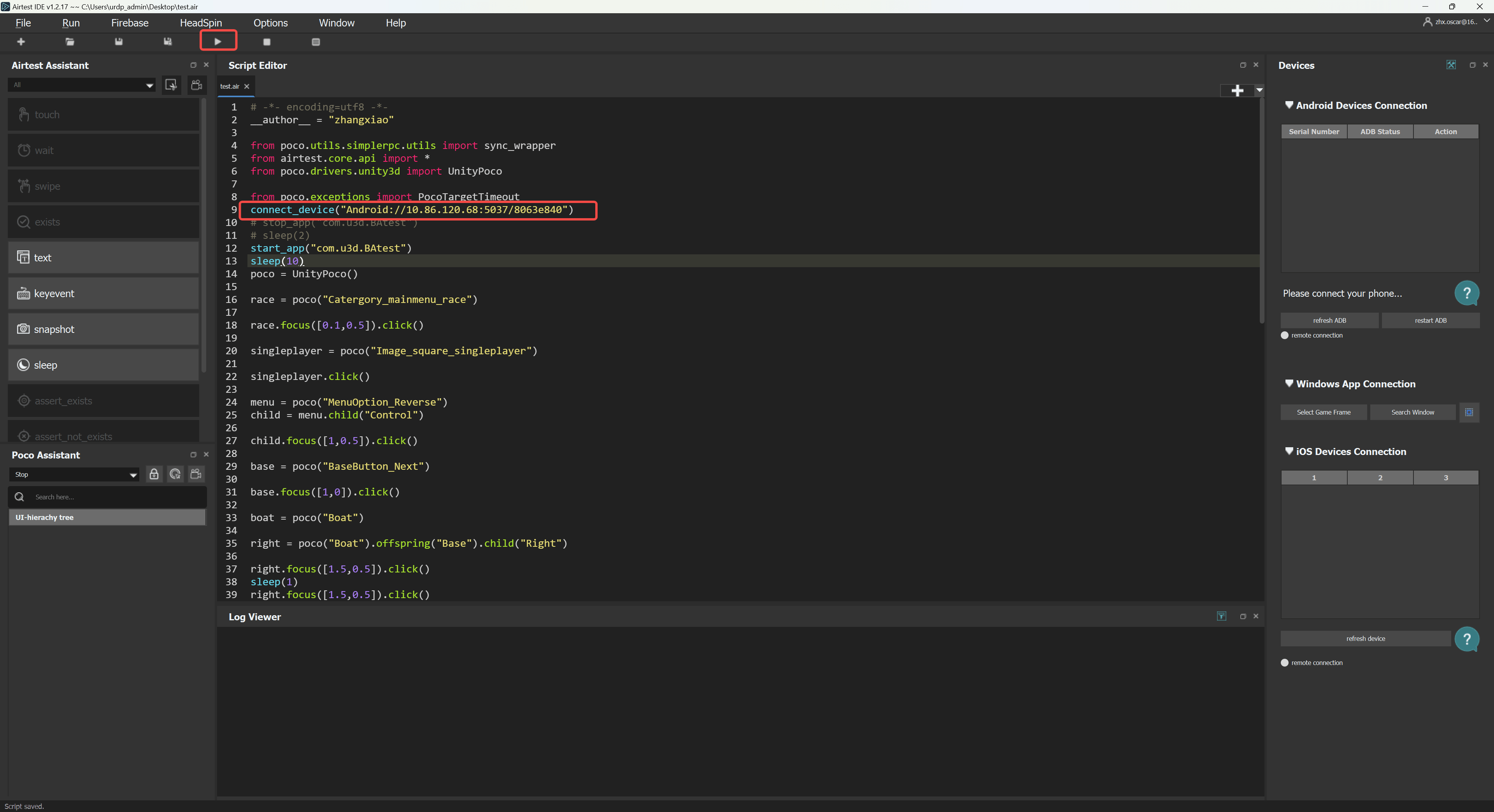Collapse Android Devices Connection section
Screen dimensions: 1494x812
(x=1289, y=105)
